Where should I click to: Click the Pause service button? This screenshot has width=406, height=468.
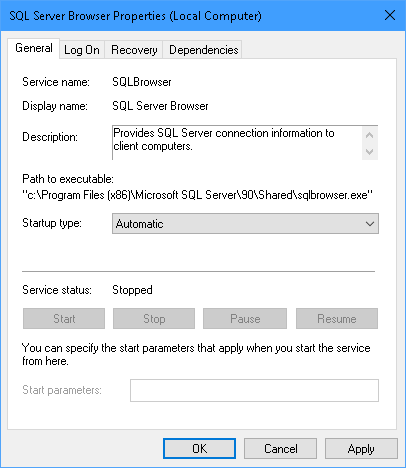click(245, 319)
